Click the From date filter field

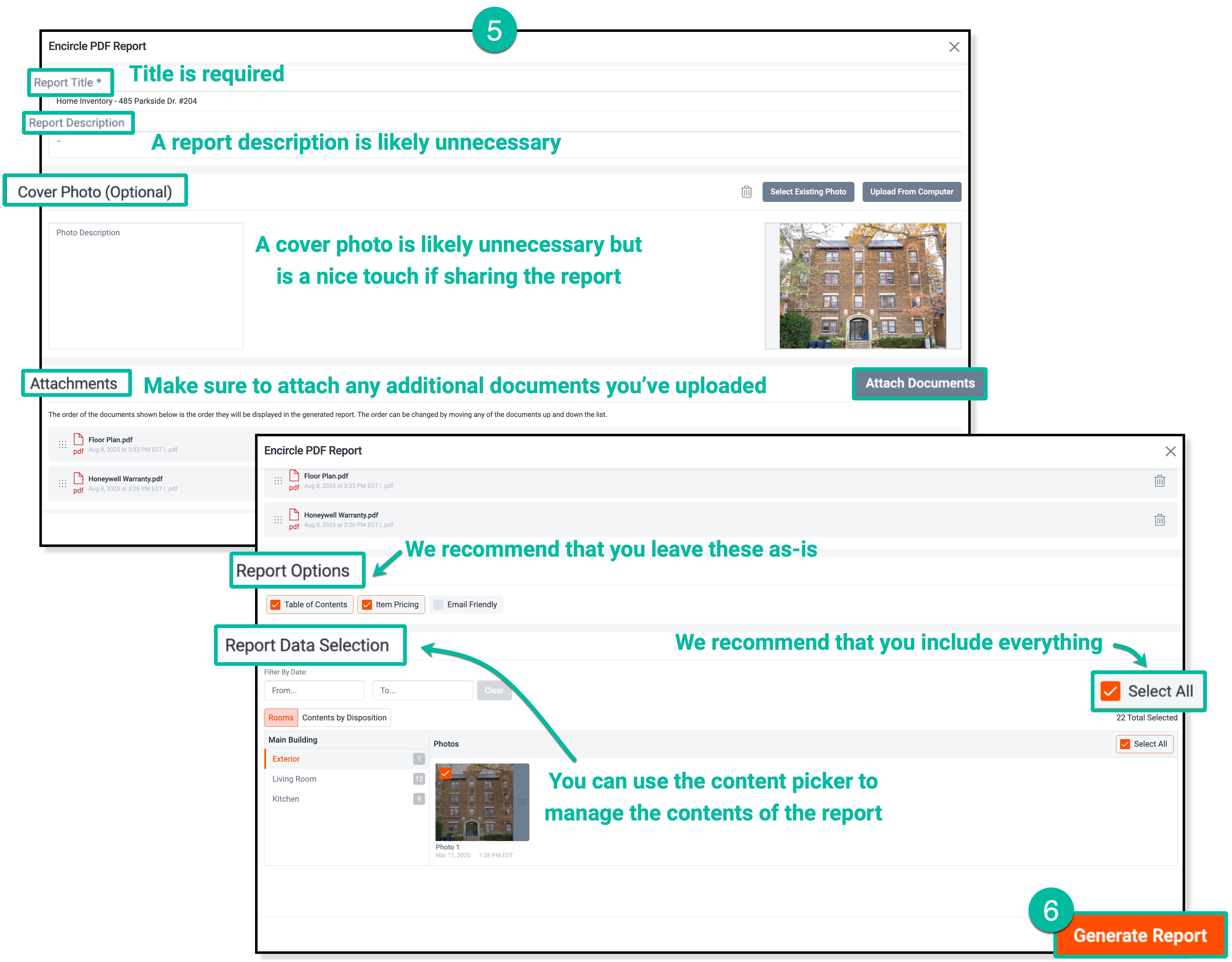[x=314, y=690]
